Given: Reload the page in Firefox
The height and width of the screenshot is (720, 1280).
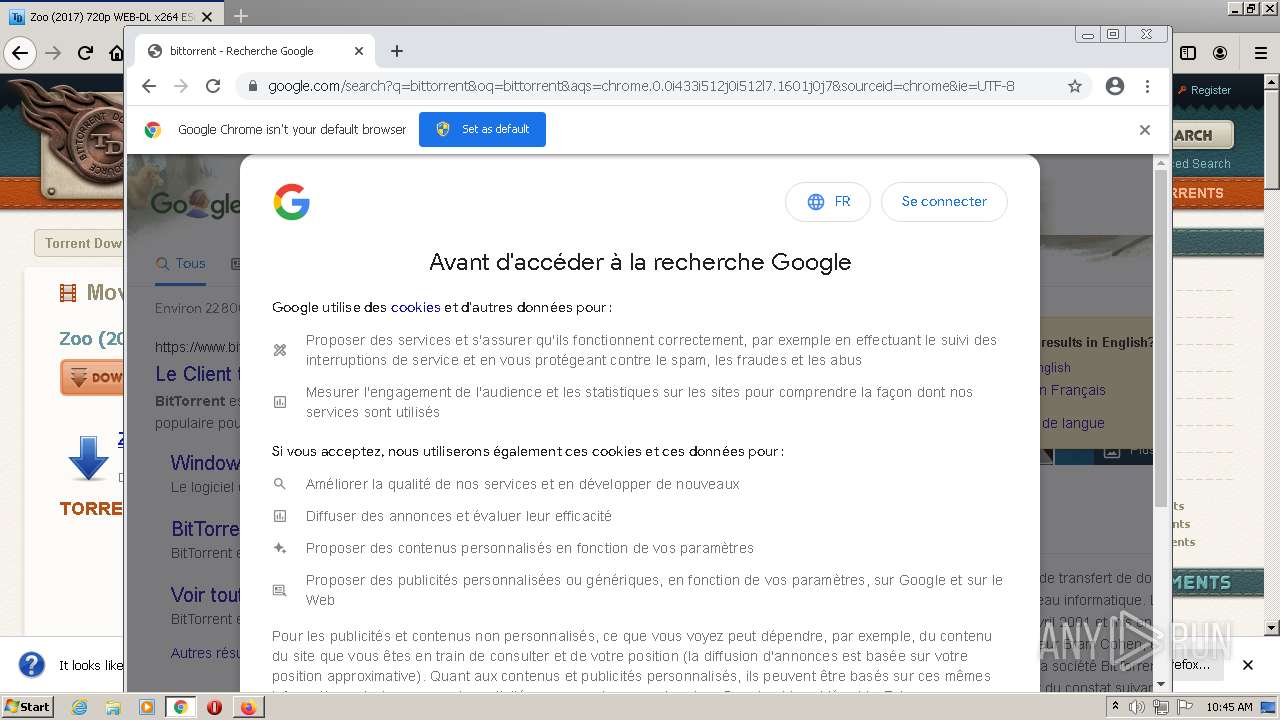Looking at the screenshot, I should [86, 53].
